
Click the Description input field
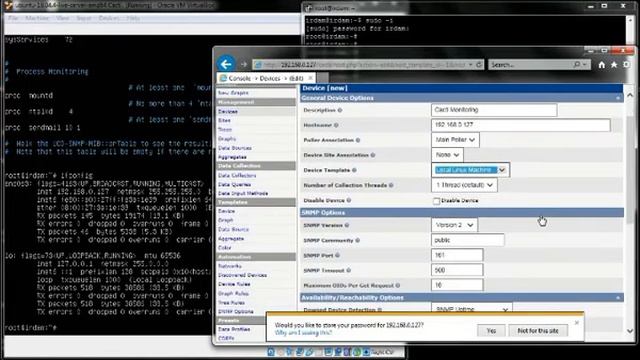tap(494, 110)
